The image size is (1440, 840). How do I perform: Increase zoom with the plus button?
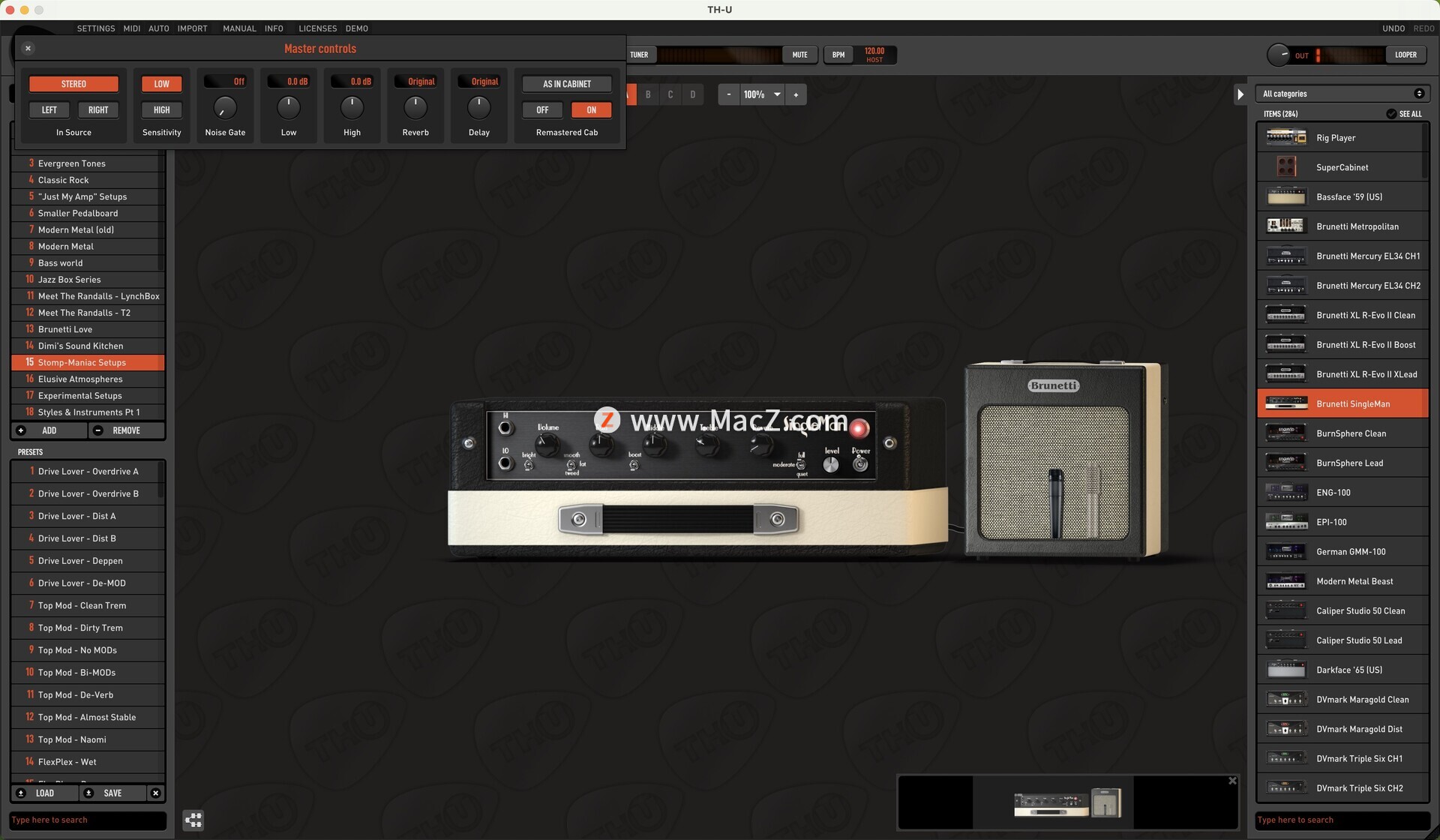click(x=796, y=94)
